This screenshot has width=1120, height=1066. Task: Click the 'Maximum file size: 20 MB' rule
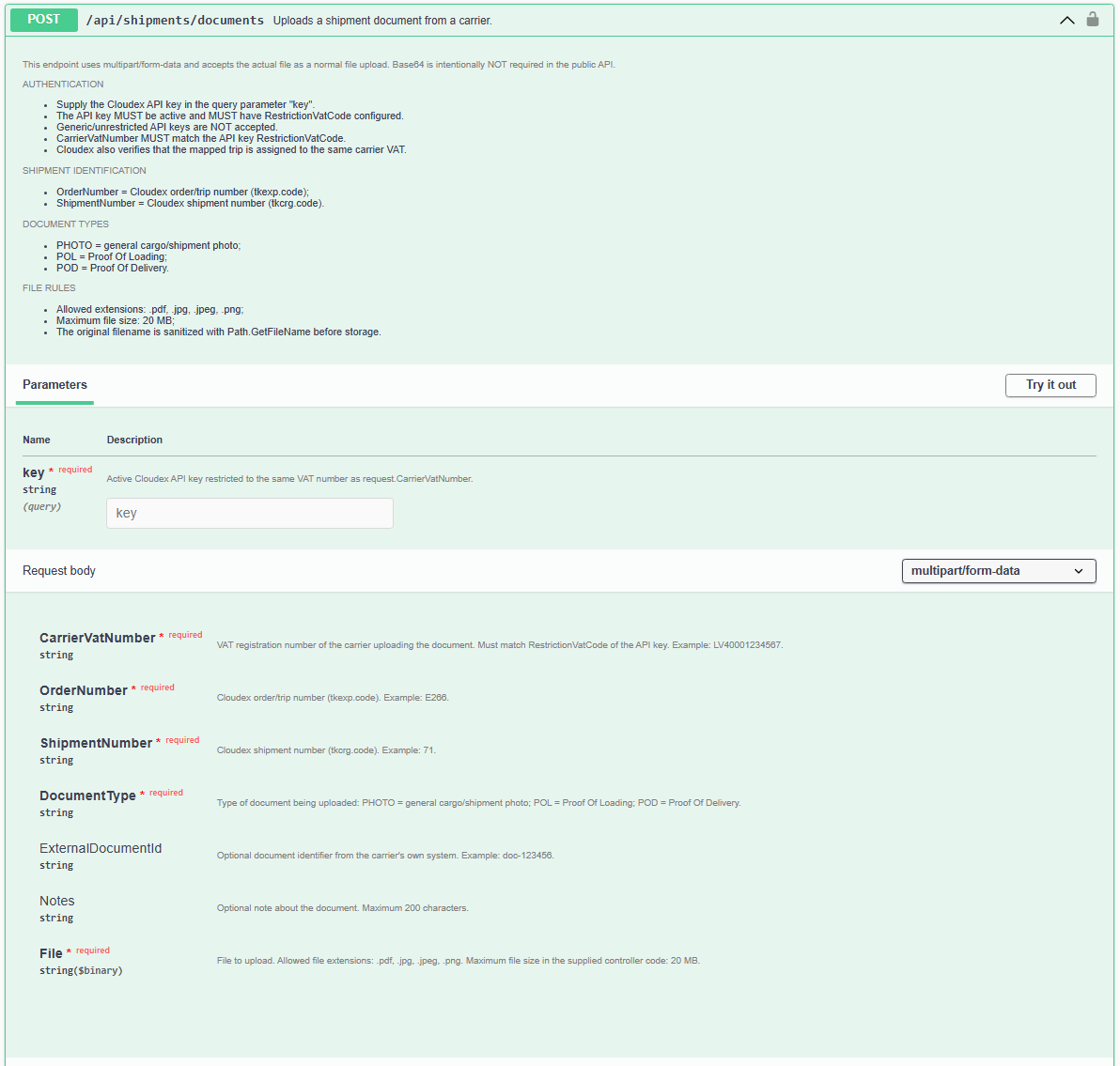(x=116, y=320)
